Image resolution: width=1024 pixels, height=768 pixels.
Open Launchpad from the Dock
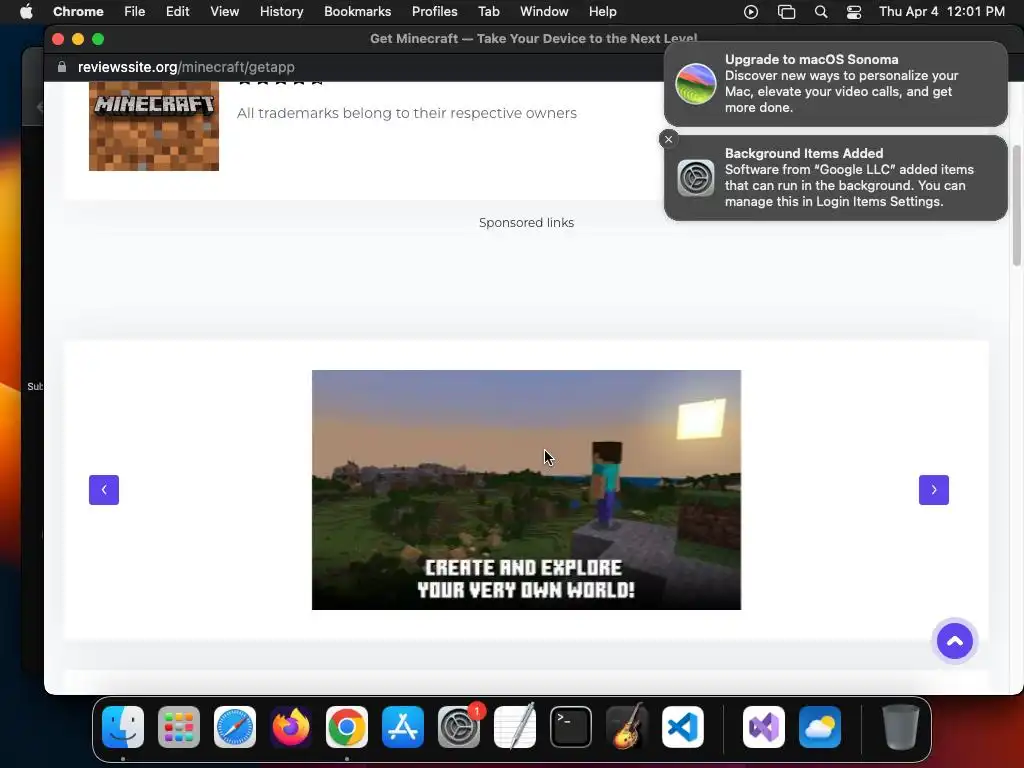(x=179, y=727)
